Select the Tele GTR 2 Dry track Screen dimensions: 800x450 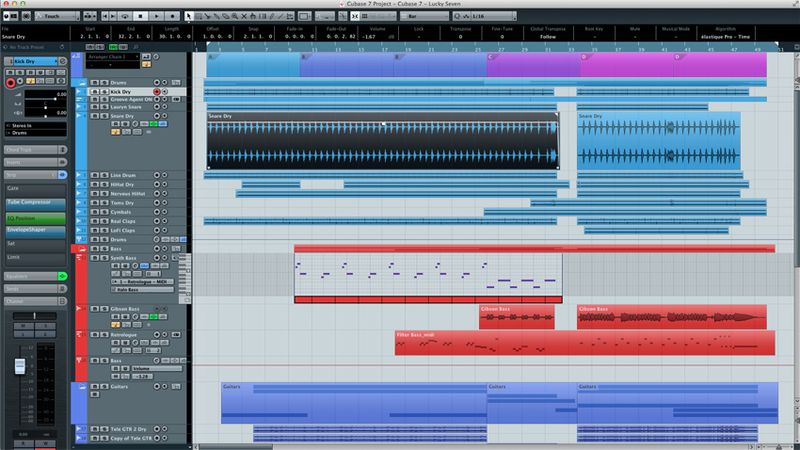click(x=128, y=429)
